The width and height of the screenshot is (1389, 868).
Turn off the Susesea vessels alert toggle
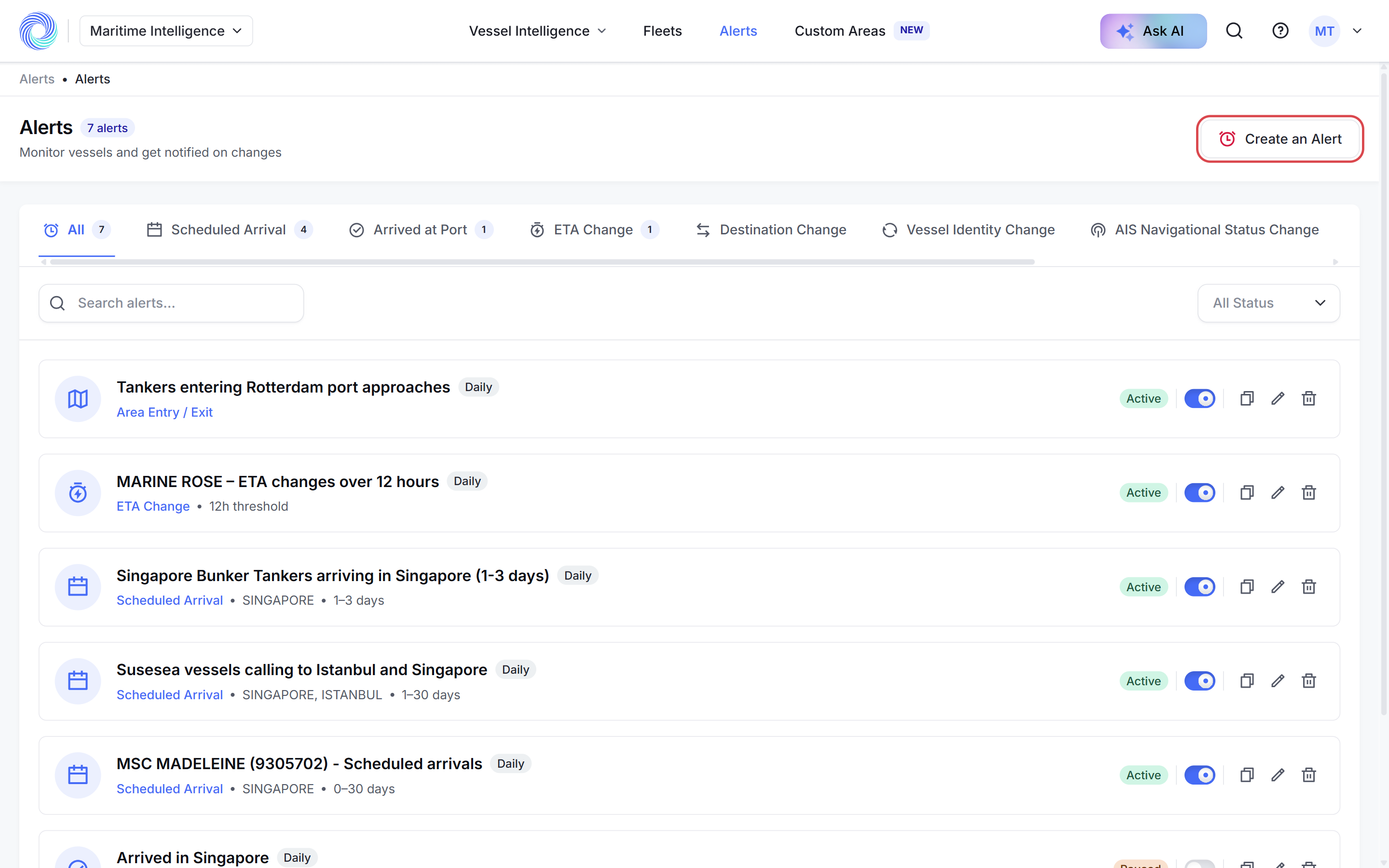tap(1199, 681)
